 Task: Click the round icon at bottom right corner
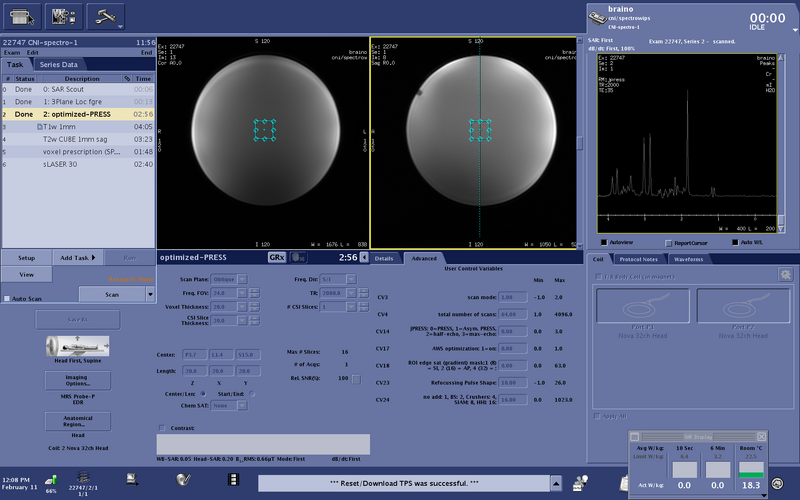pos(777,483)
